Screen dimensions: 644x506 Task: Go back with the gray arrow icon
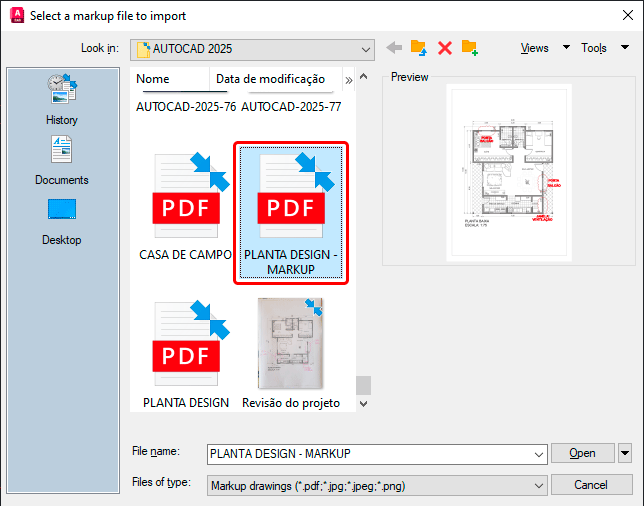[x=394, y=48]
